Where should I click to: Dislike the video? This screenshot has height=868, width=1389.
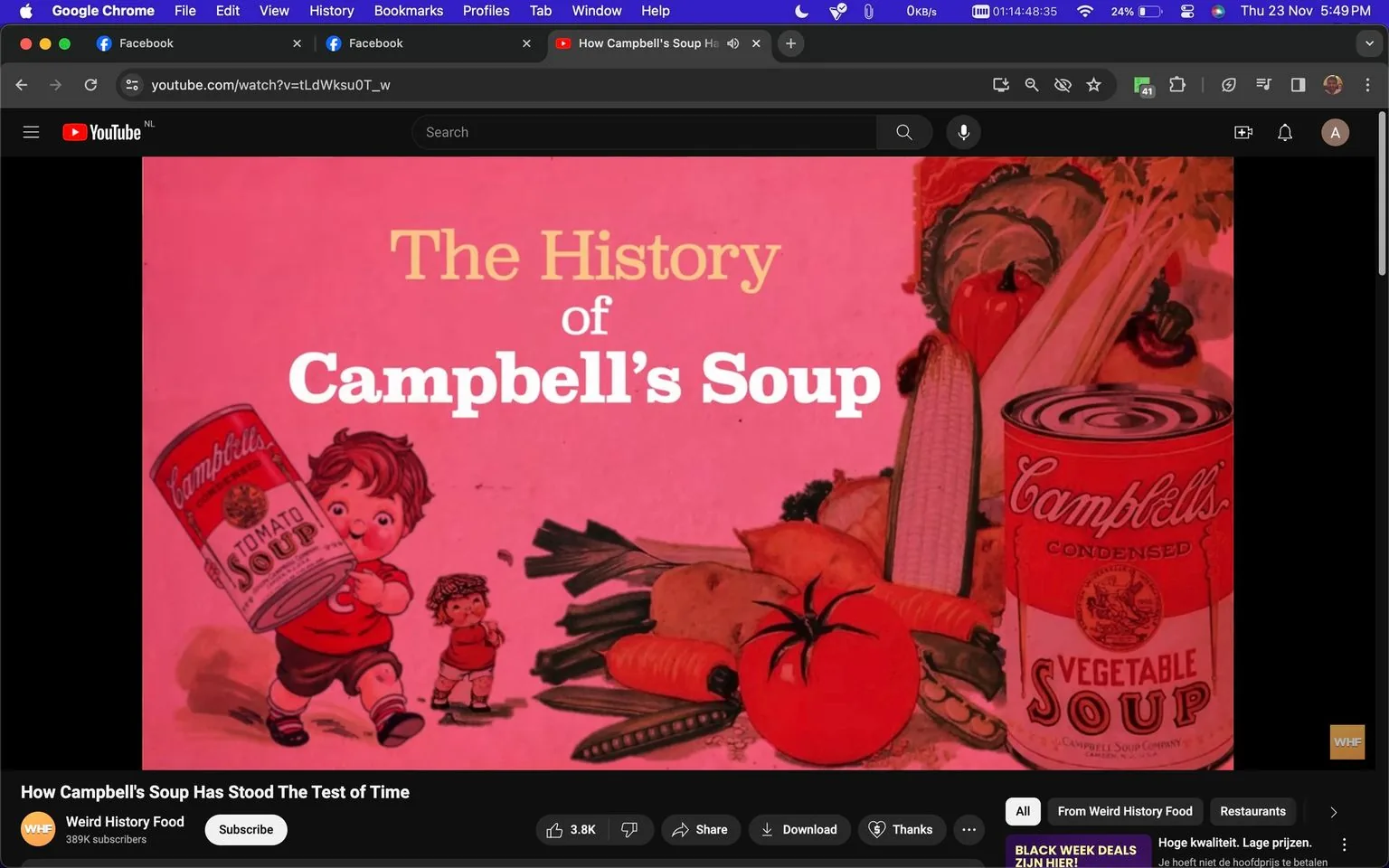coord(629,829)
